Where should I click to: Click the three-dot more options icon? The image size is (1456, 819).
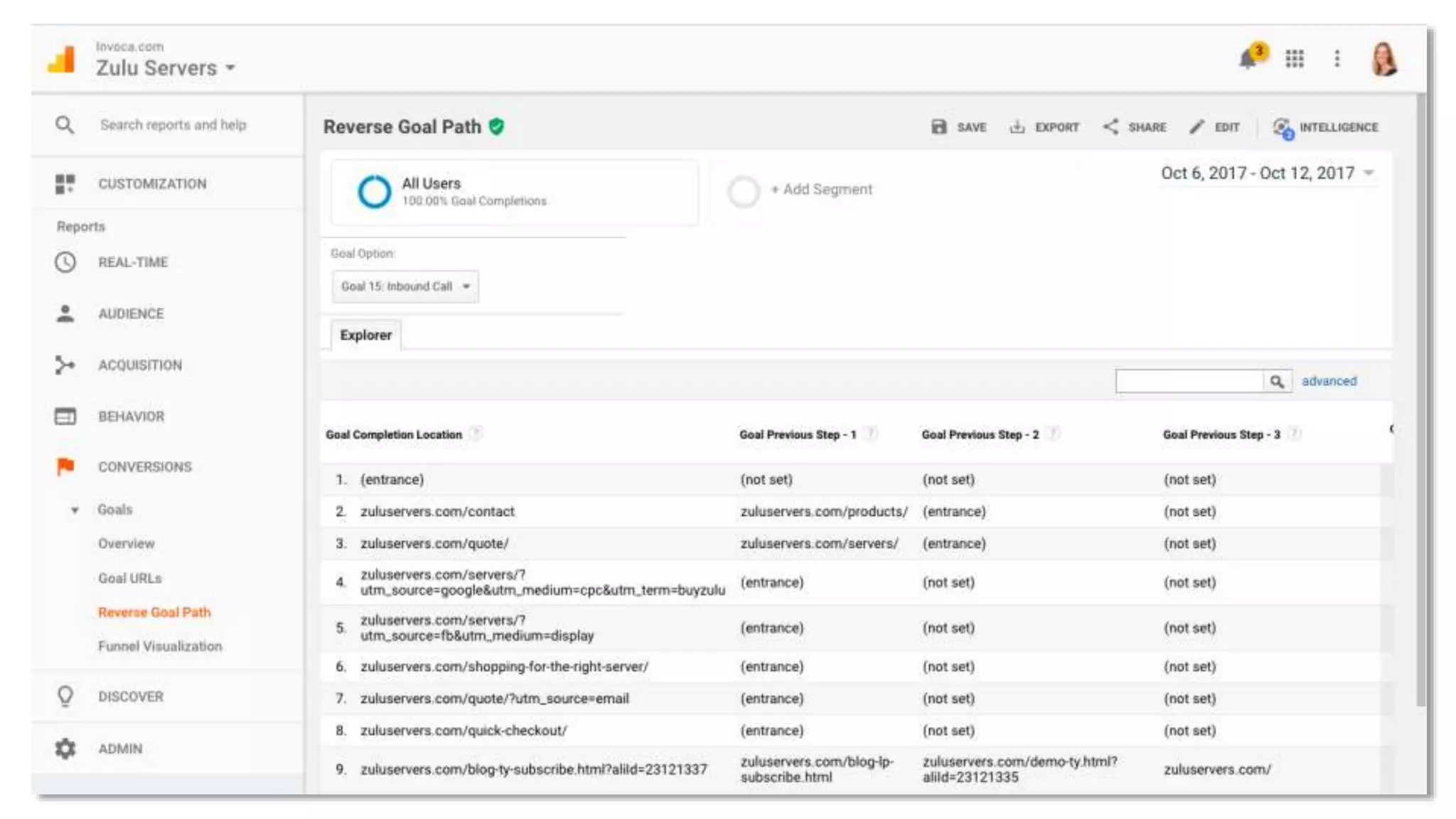[1337, 58]
